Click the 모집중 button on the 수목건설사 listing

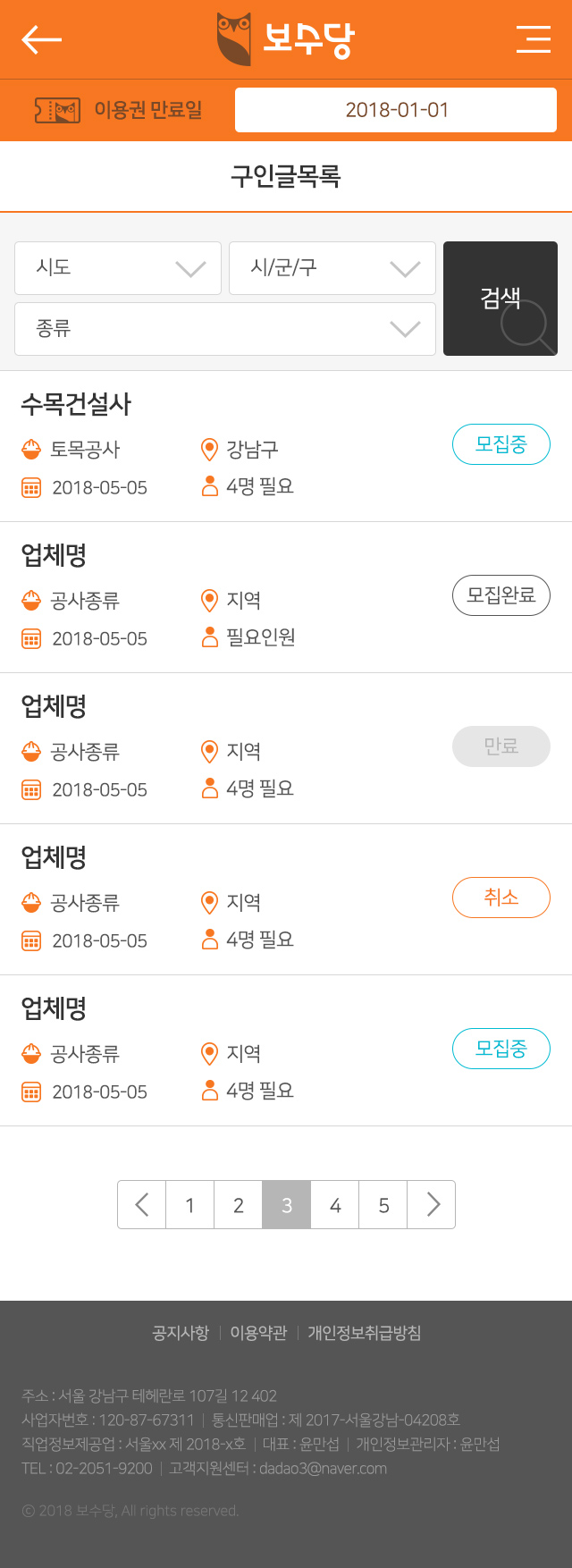point(501,444)
